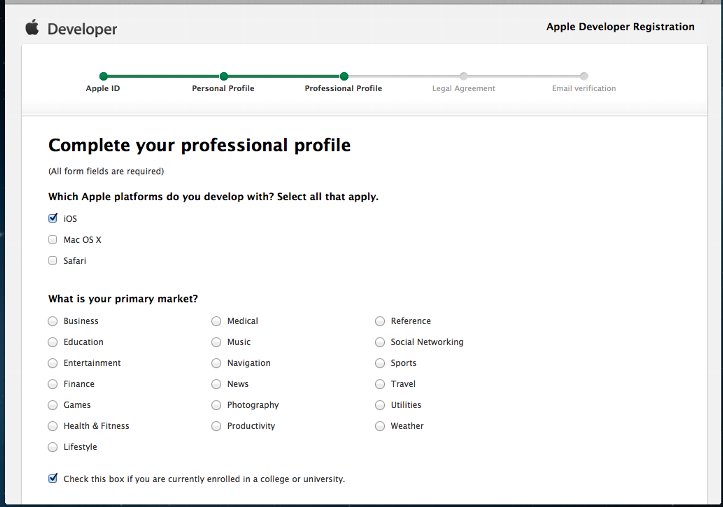
Task: Click the Legal Agreement step marker
Action: (x=463, y=76)
